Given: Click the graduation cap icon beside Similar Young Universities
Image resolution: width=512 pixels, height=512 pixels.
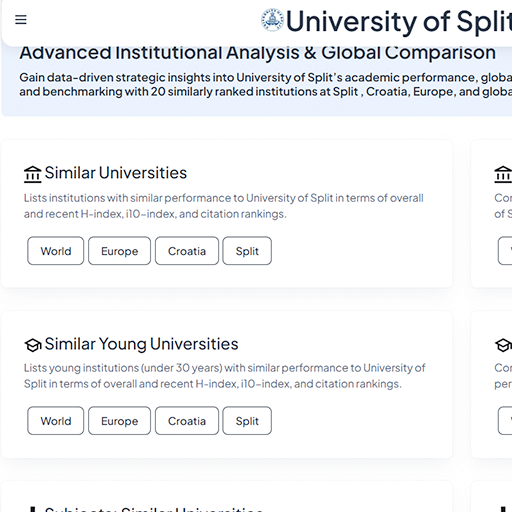Looking at the screenshot, I should point(33,345).
